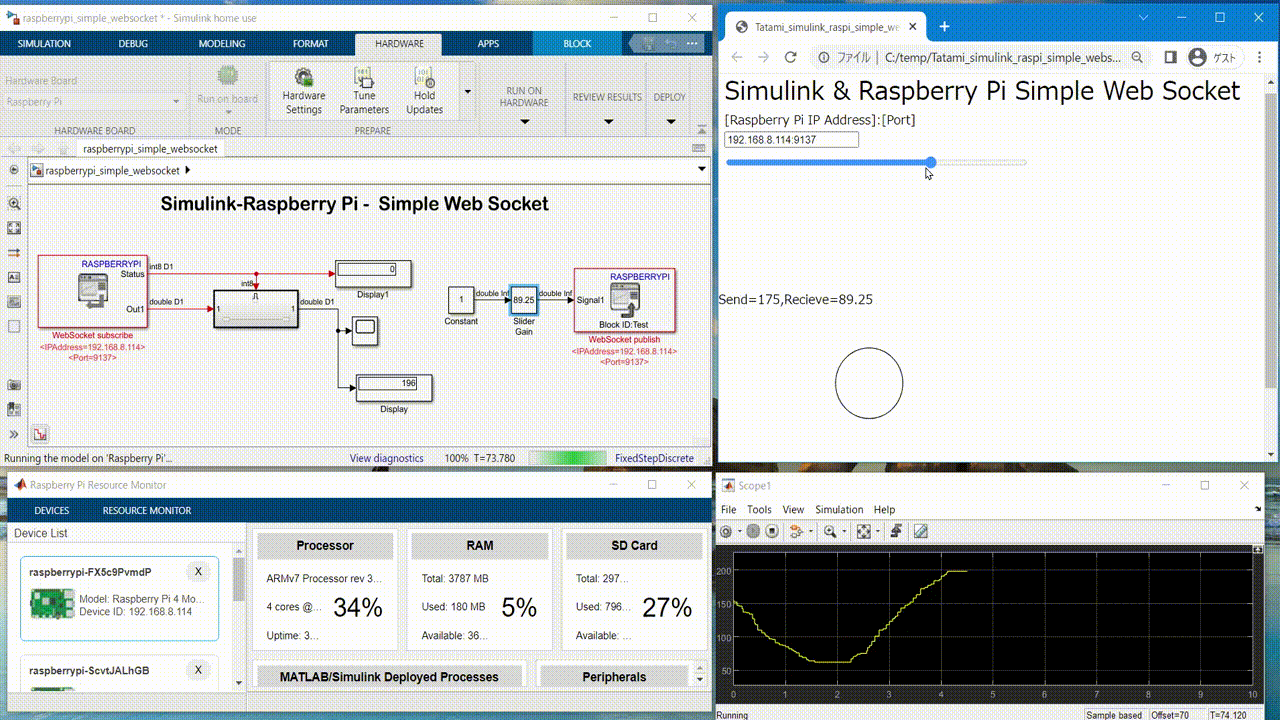Switch to the APPS ribbon tab

(488, 44)
